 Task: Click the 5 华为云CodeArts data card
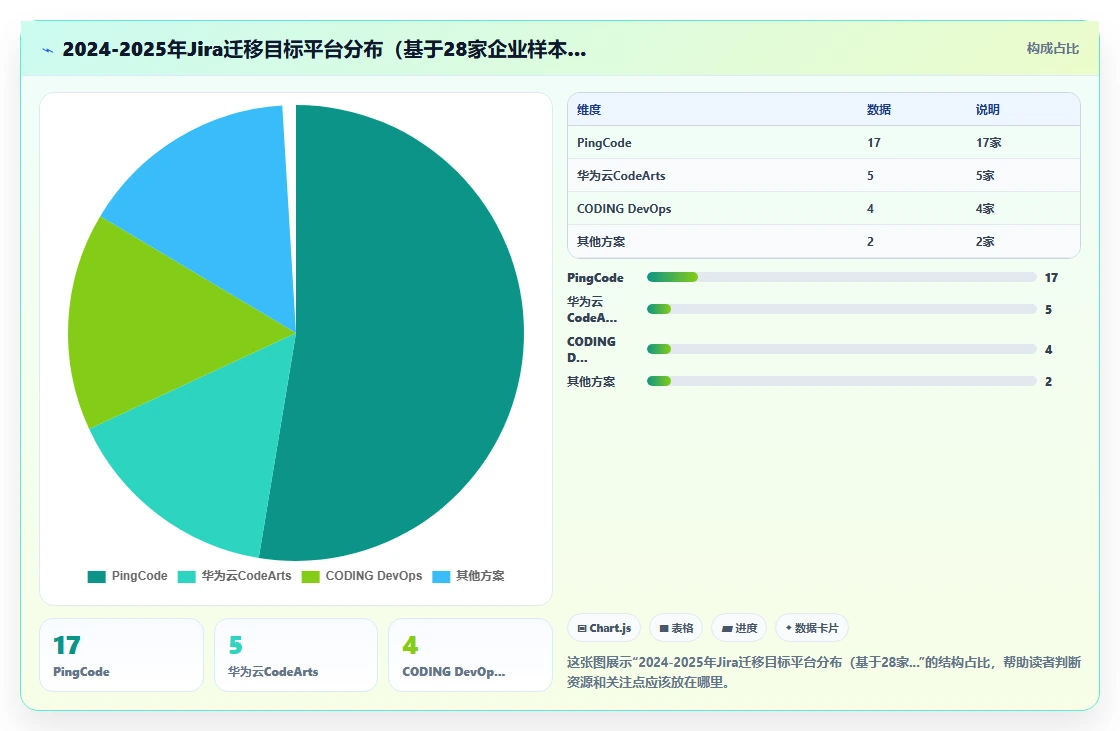(x=296, y=655)
